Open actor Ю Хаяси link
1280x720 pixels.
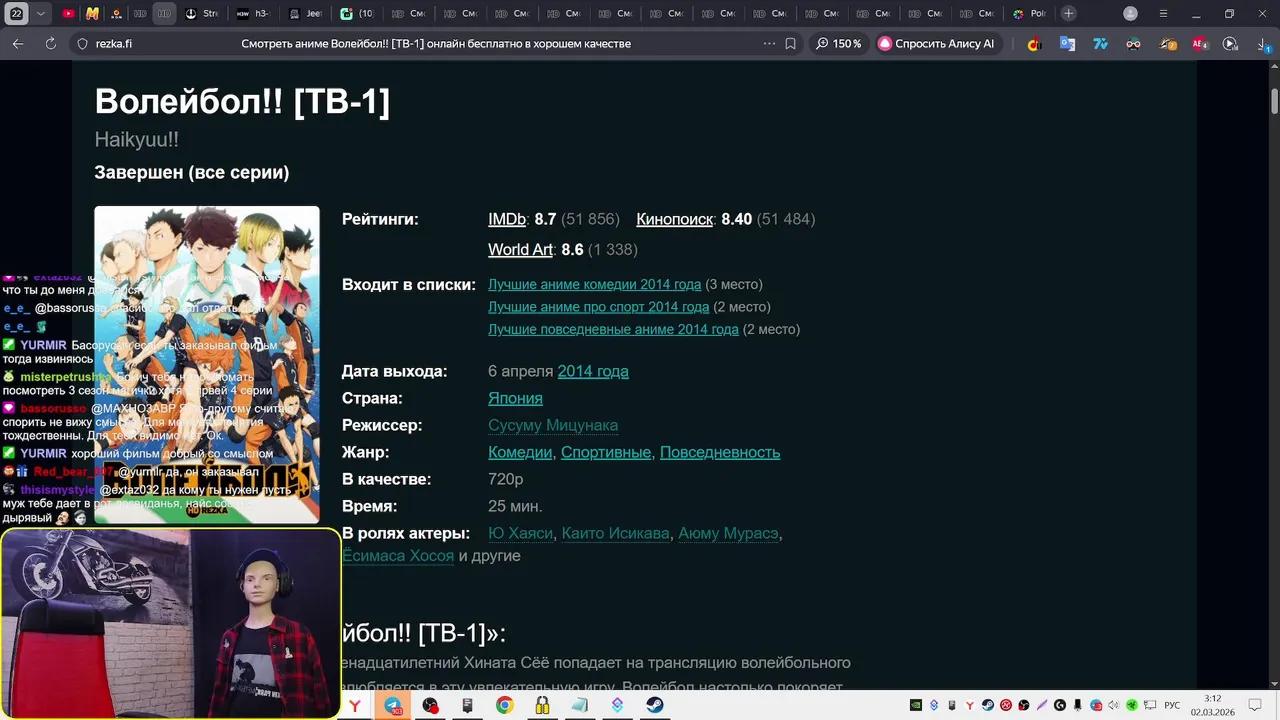click(520, 533)
